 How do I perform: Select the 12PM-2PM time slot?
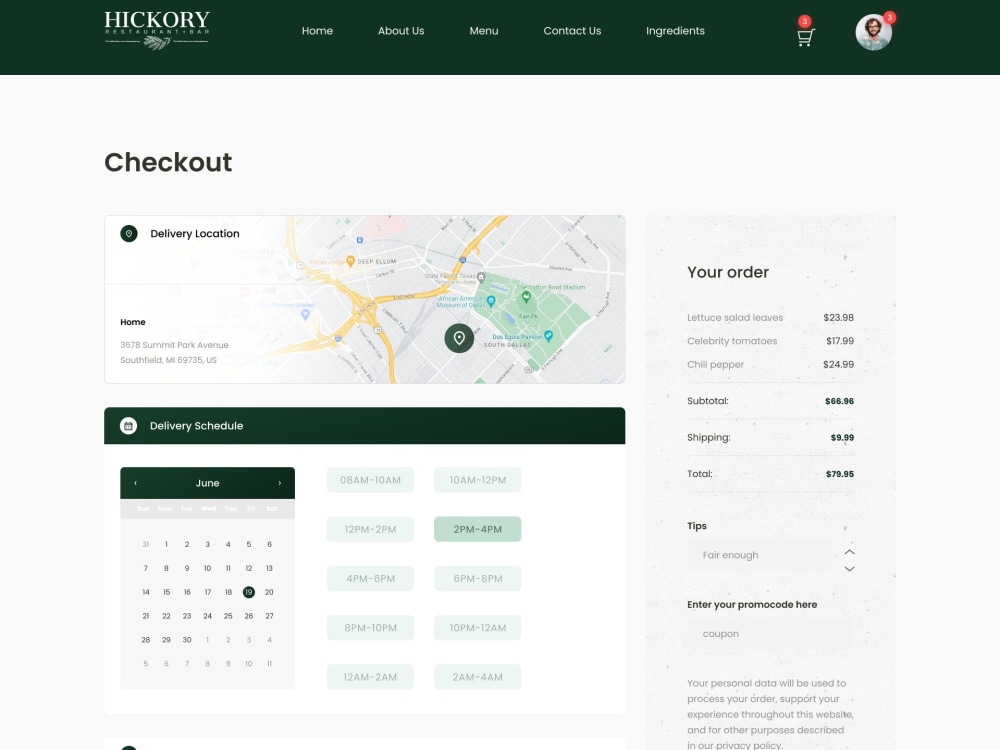click(x=371, y=529)
